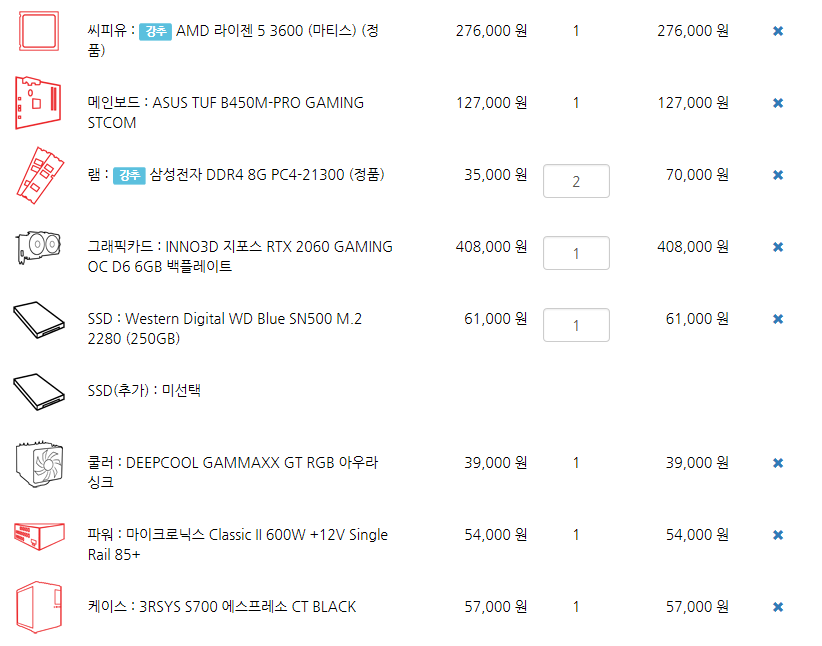Image resolution: width=822 pixels, height=646 pixels.
Task: Delete the 3RSYS S700 case entry
Action: coord(778,607)
